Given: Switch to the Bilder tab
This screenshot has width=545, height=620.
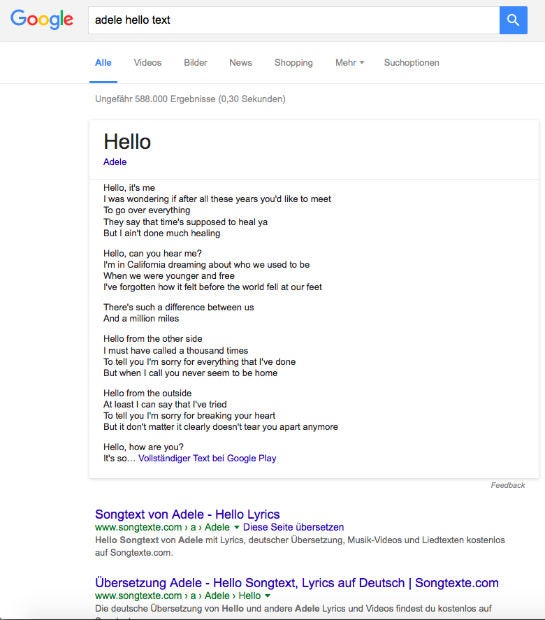Looking at the screenshot, I should pos(195,62).
